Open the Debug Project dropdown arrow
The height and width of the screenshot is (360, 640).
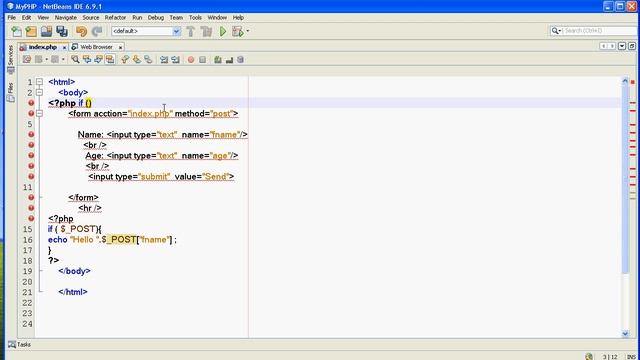pyautogui.click(x=248, y=31)
